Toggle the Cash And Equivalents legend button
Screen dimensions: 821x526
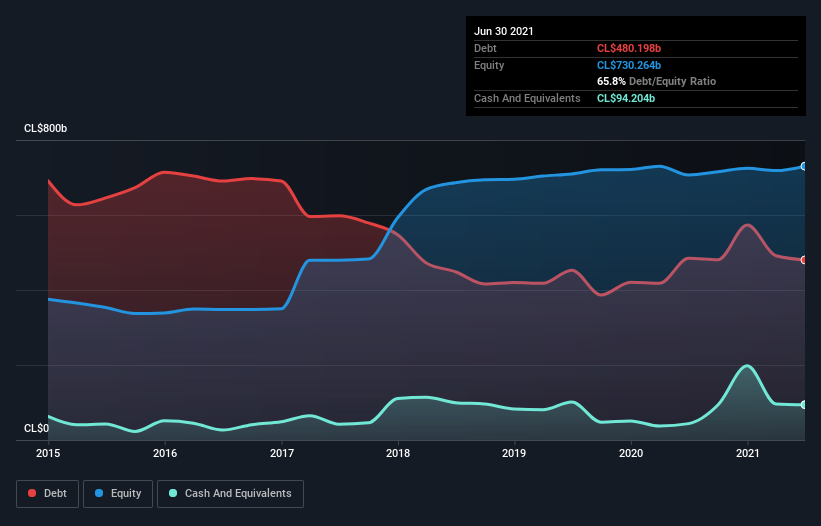point(230,494)
